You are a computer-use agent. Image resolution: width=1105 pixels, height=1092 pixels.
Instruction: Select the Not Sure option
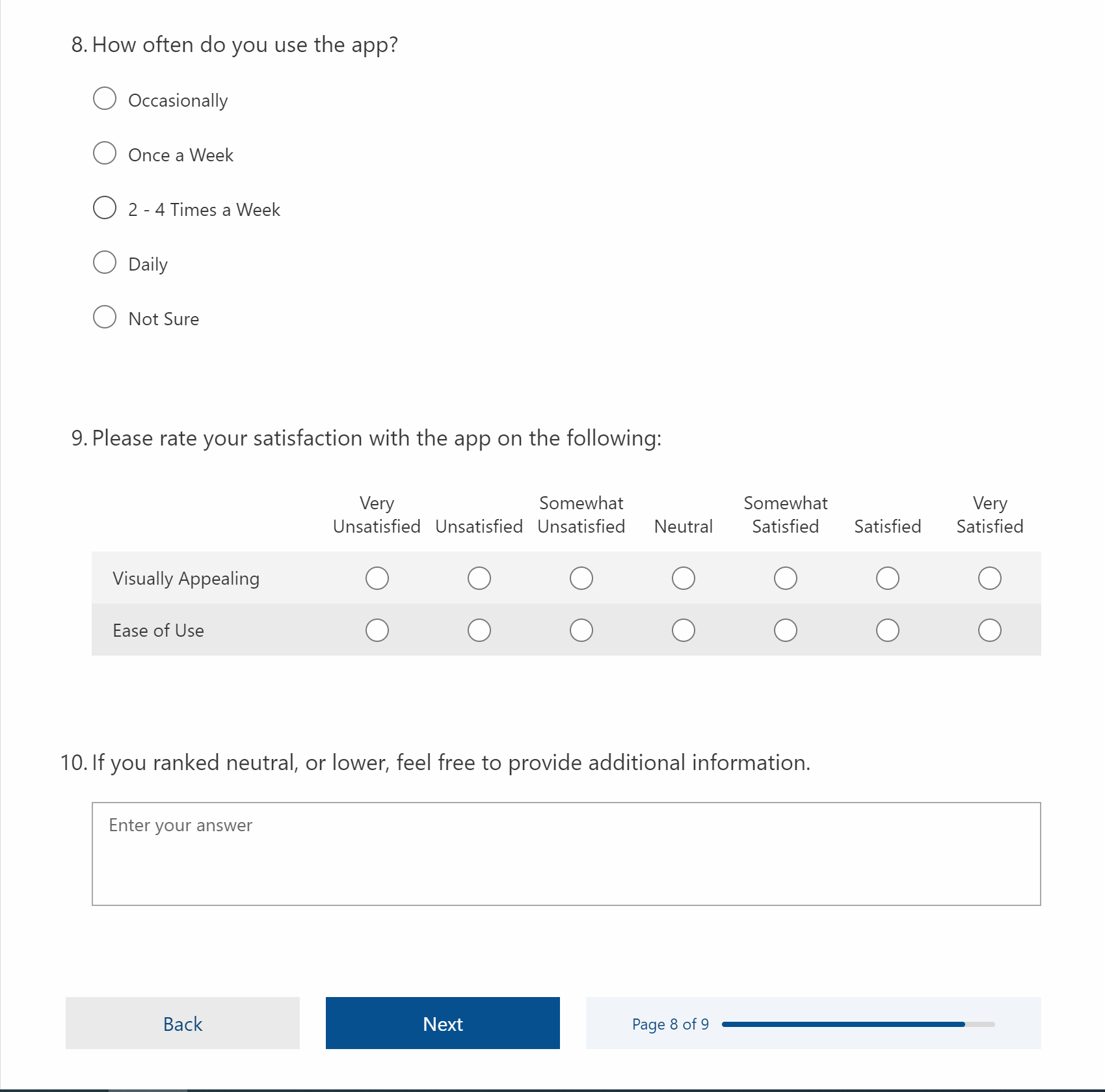105,317
